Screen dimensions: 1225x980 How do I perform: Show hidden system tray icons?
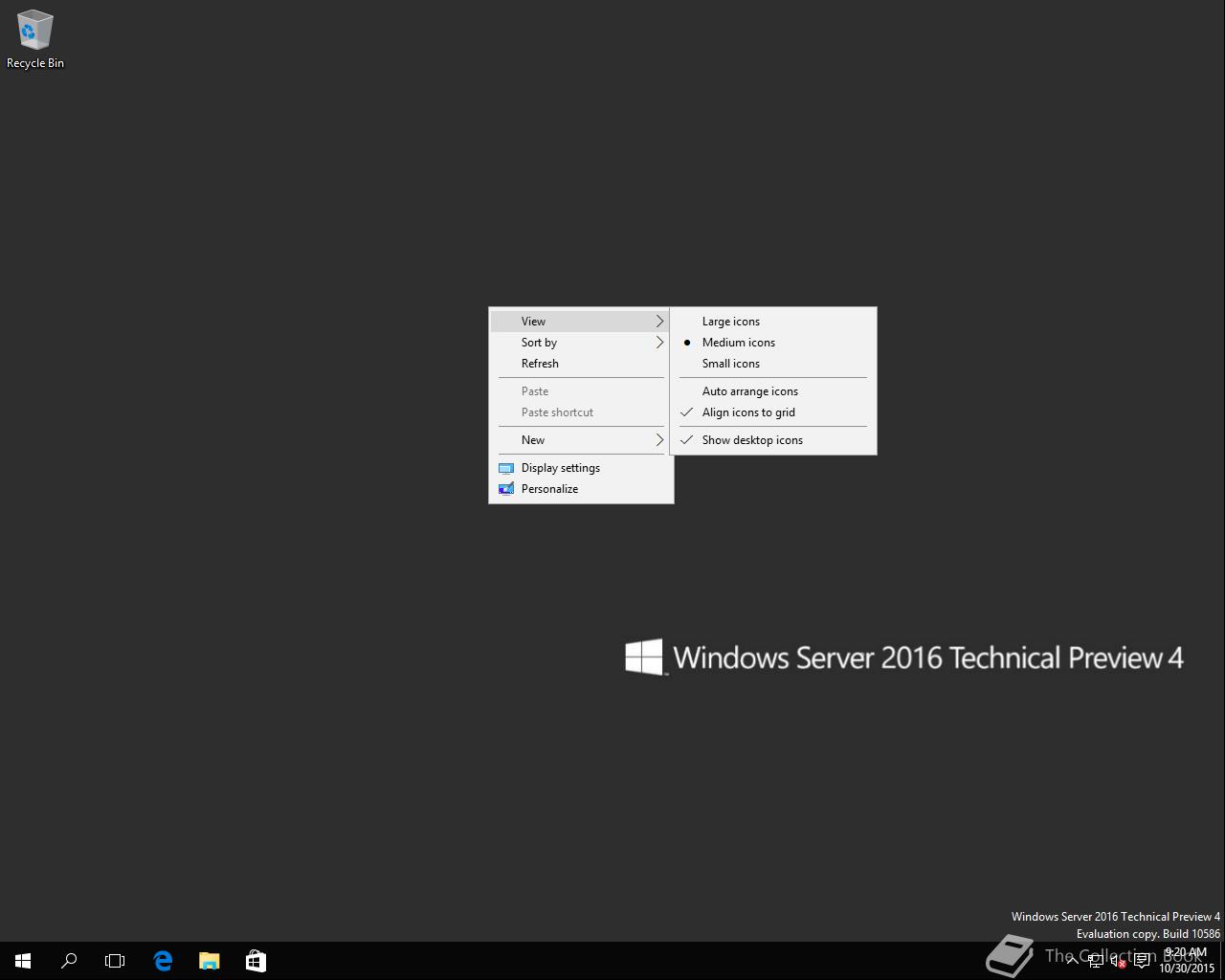[x=1073, y=960]
